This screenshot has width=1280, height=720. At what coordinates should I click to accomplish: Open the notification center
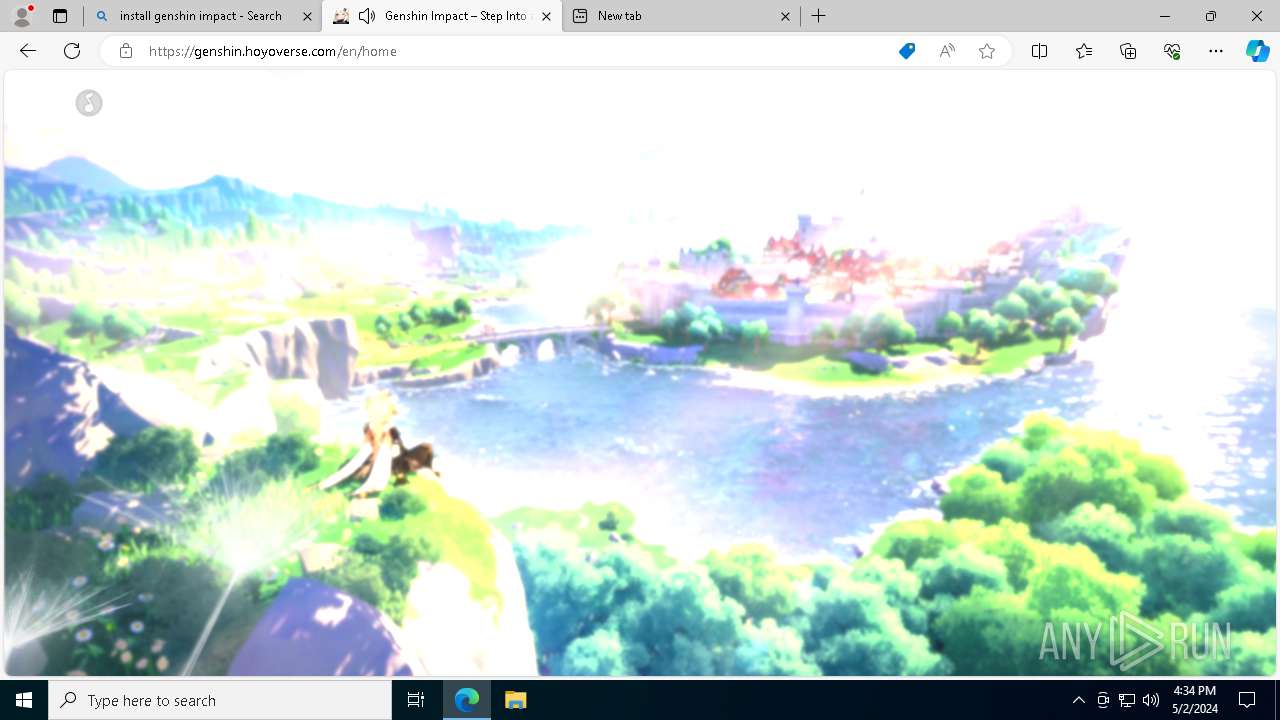click(x=1247, y=700)
